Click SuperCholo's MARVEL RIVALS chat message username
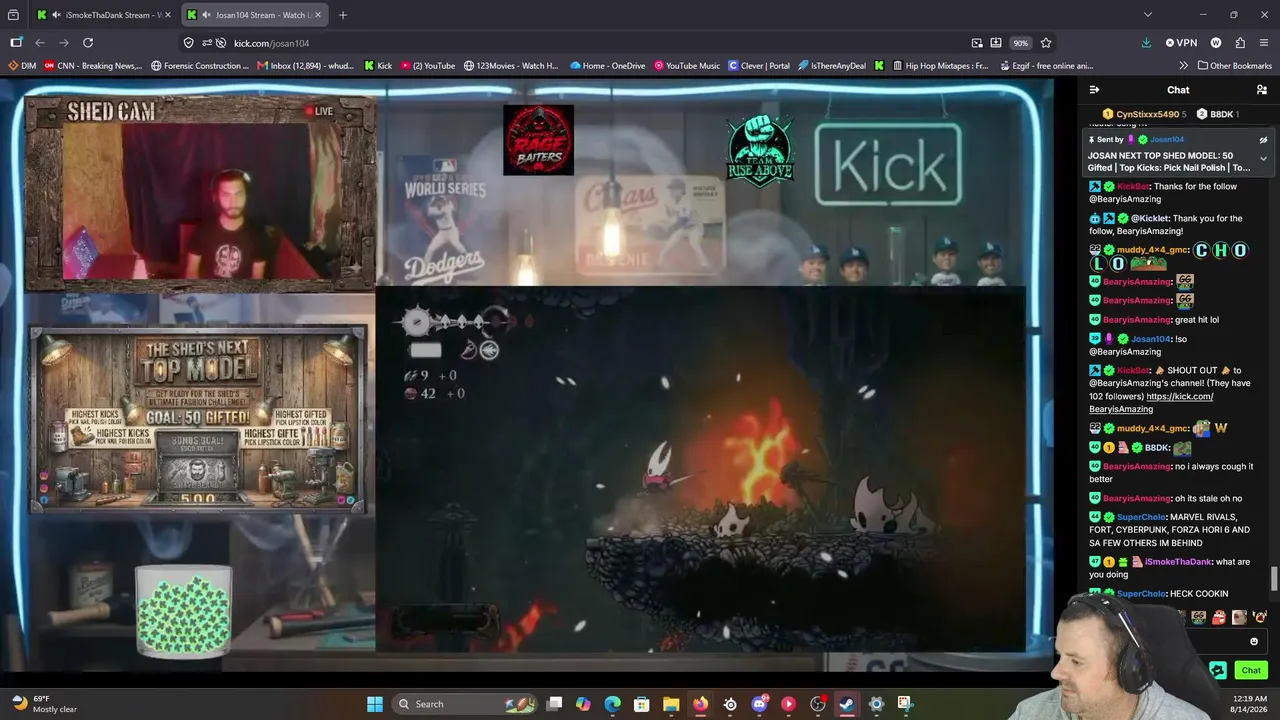The image size is (1280, 720). 1140,517
